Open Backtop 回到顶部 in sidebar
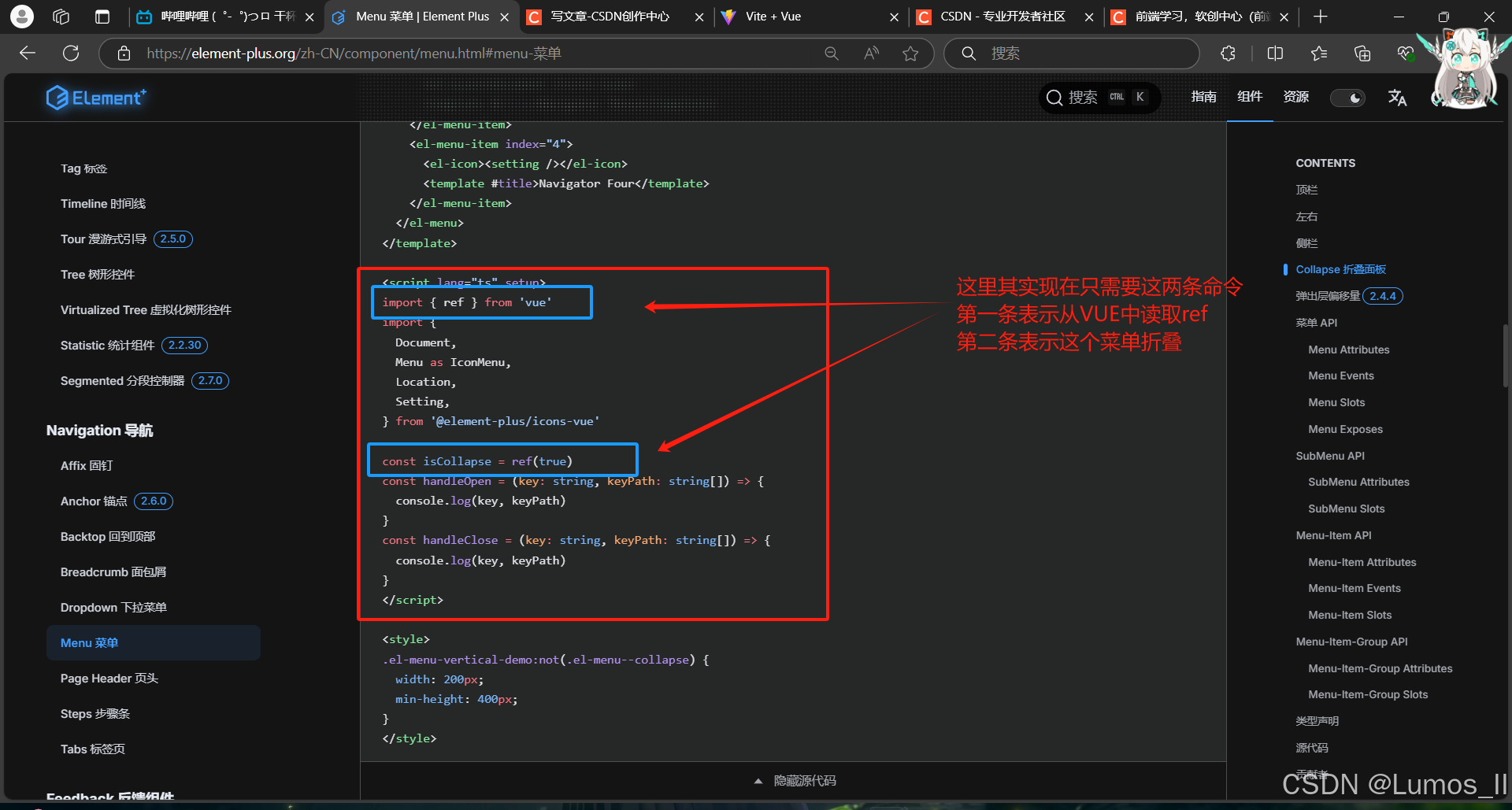Screen dimensions: 1512x810 pyautogui.click(x=108, y=537)
